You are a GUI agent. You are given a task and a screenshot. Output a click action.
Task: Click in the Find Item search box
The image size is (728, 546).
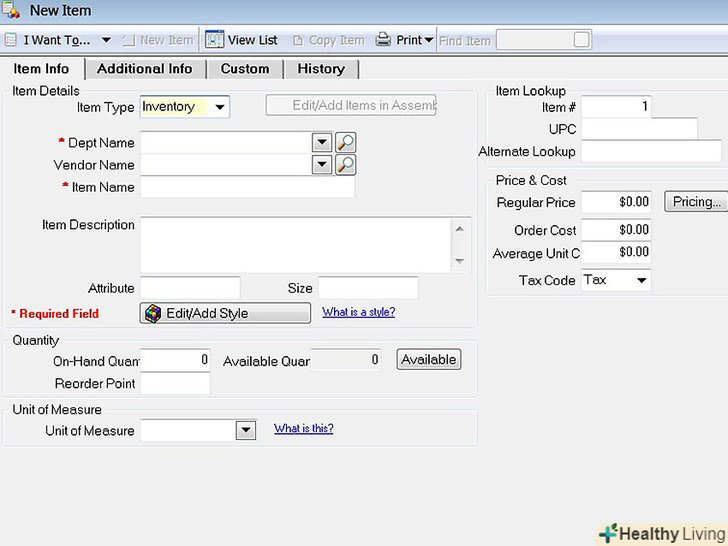535,40
